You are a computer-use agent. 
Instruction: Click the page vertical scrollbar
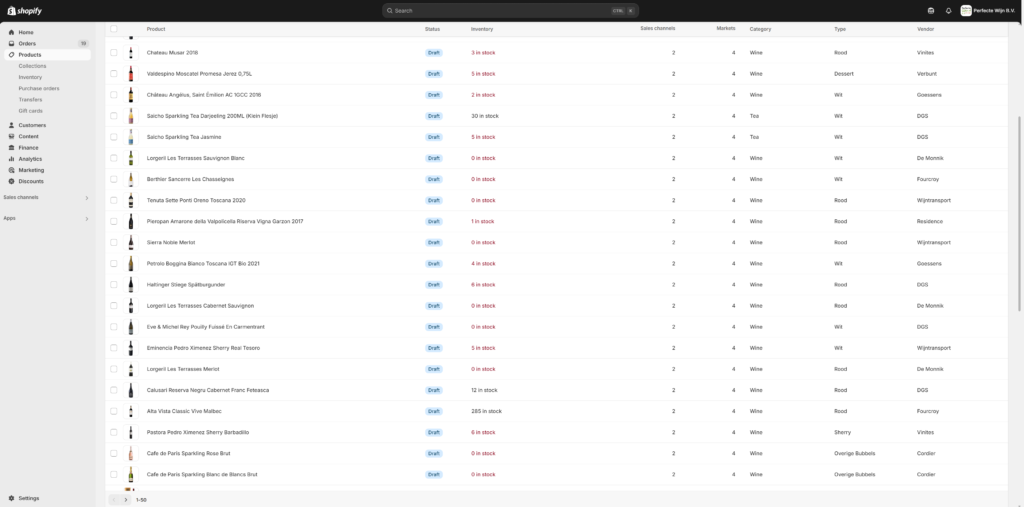[1020, 213]
